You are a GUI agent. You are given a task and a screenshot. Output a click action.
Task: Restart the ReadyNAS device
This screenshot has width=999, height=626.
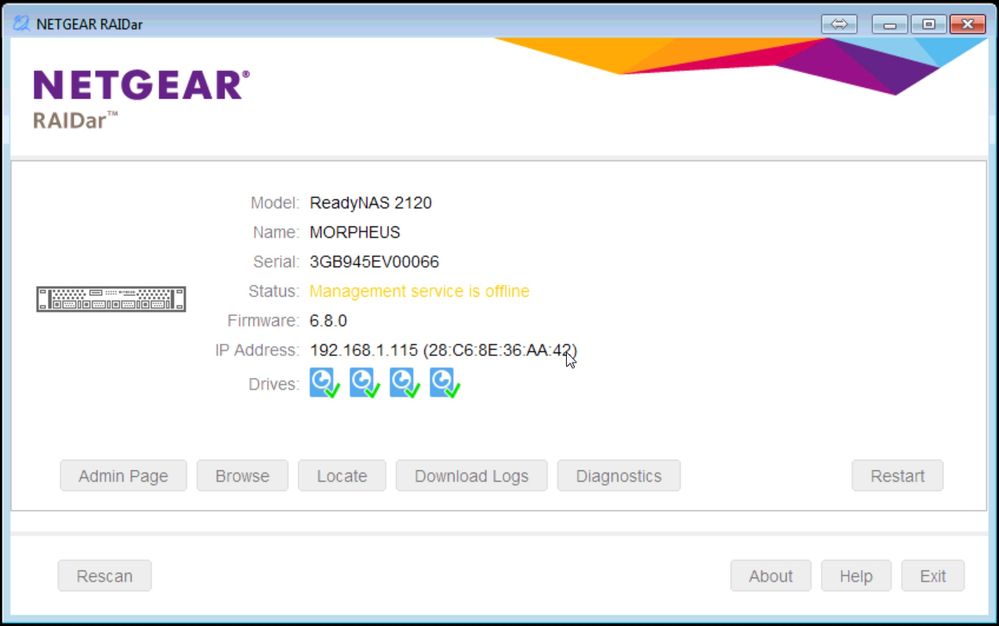(897, 476)
